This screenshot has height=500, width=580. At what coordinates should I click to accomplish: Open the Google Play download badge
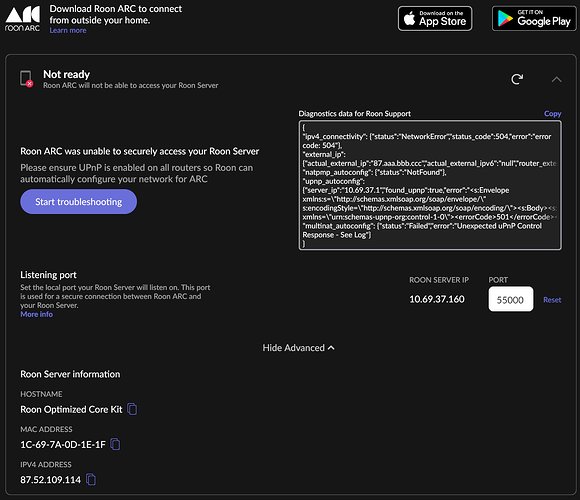pos(534,18)
